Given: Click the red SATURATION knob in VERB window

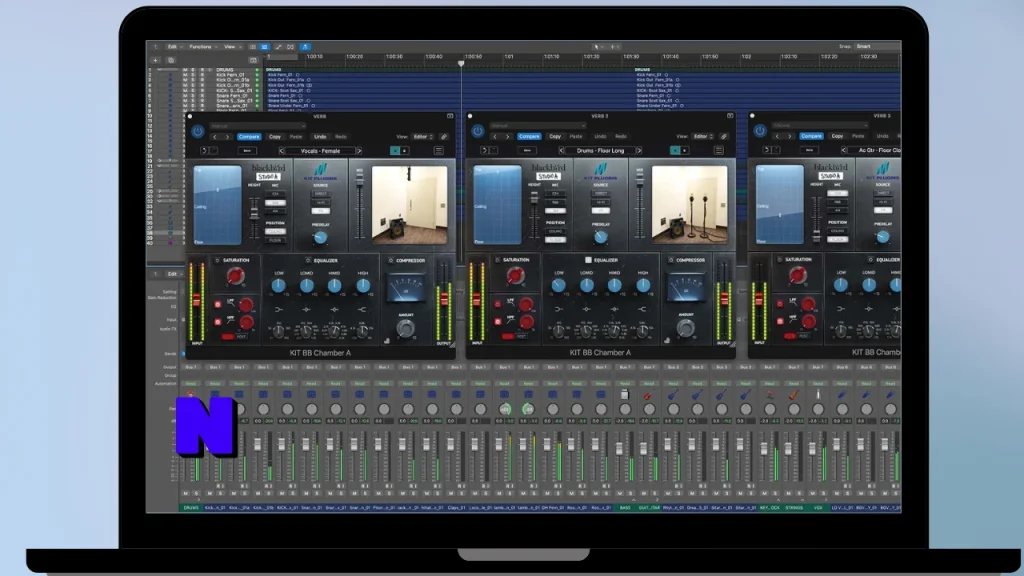Looking at the screenshot, I should click(x=235, y=276).
